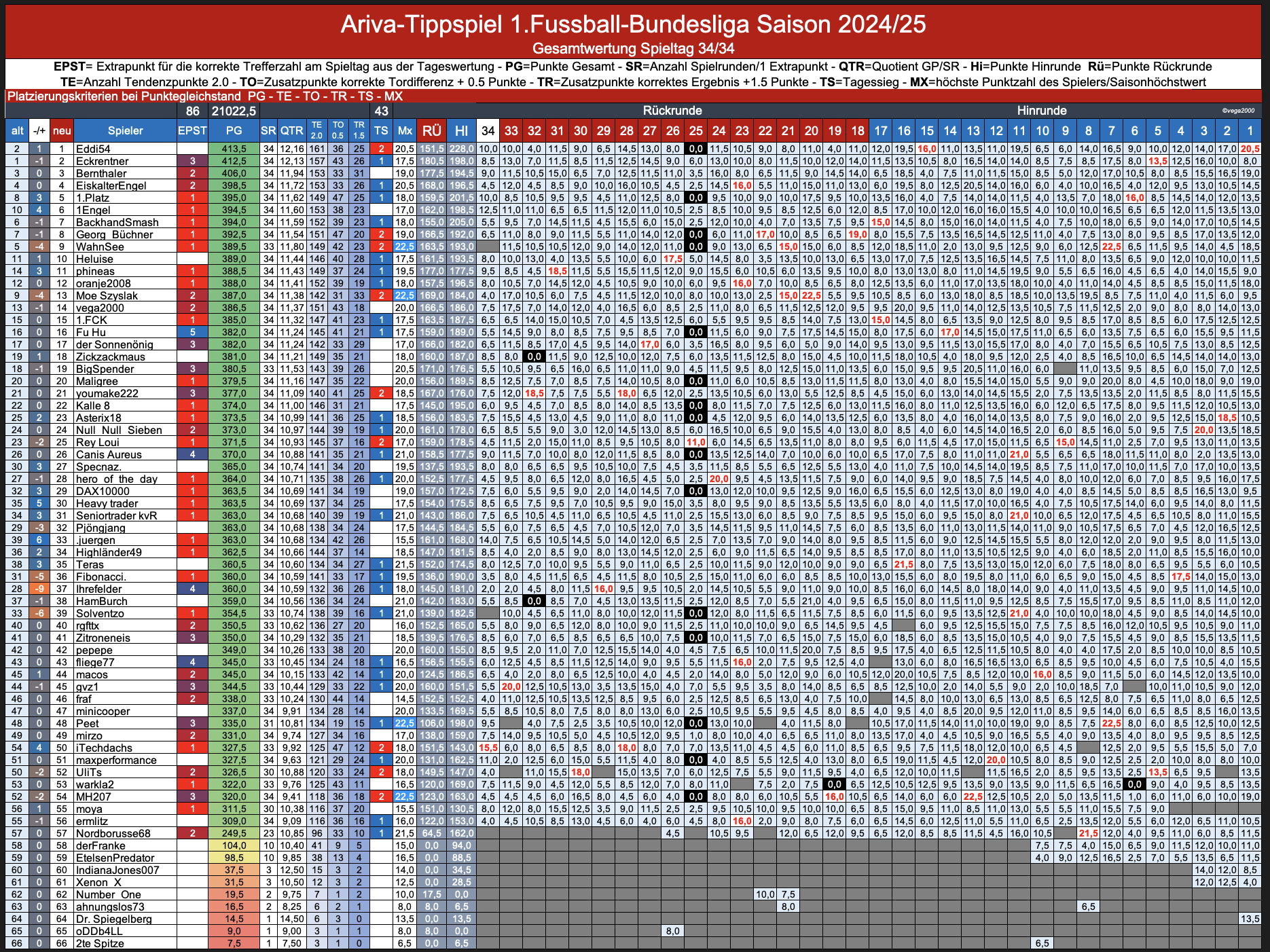Image resolution: width=1270 pixels, height=952 pixels.
Task: Select player name 'Moe Szyslak'
Action: 107,295
